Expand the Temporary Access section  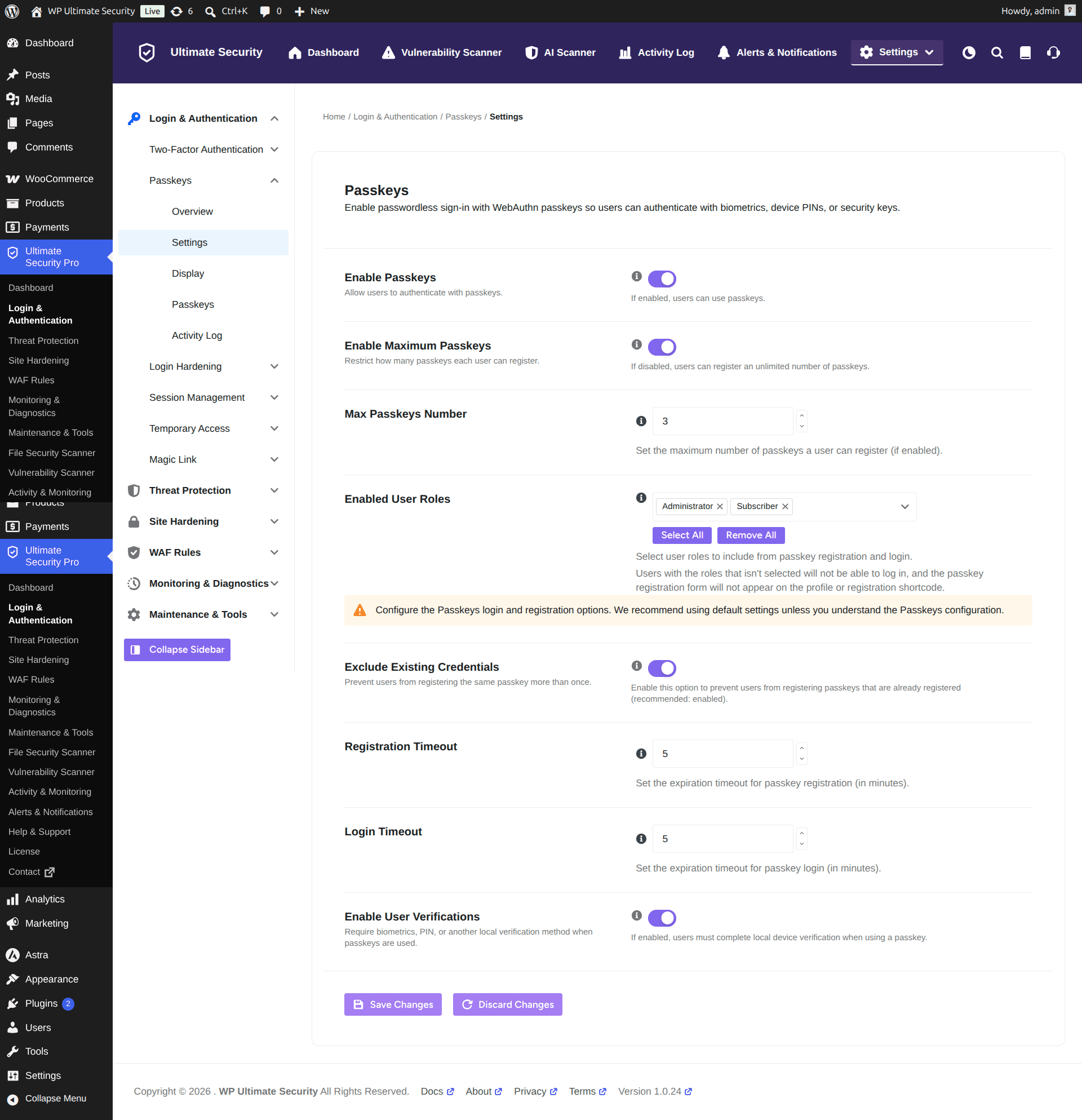pyautogui.click(x=274, y=428)
